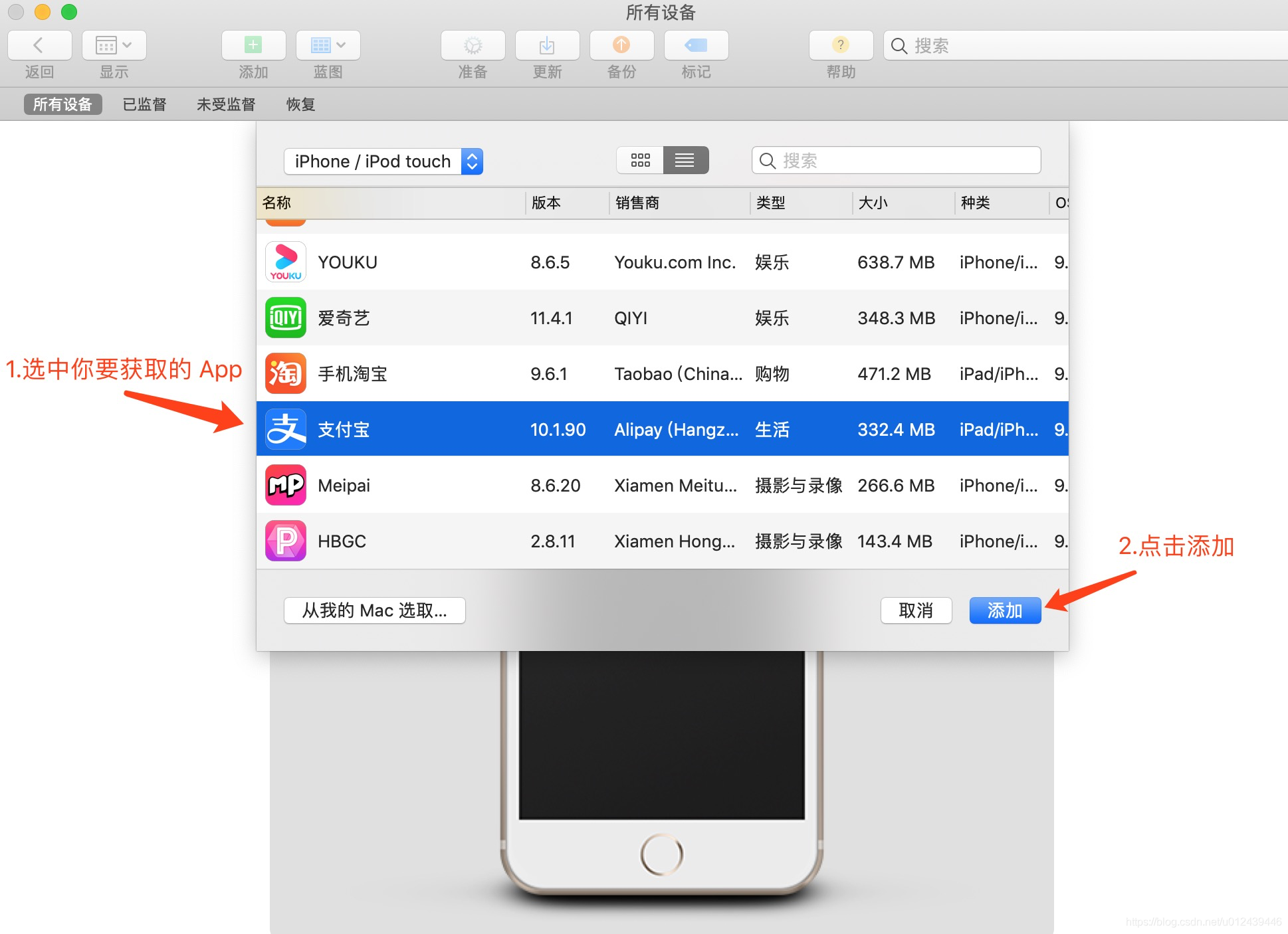Image resolution: width=1288 pixels, height=934 pixels.
Task: Switch to the 未受监督 tab
Action: pyautogui.click(x=226, y=104)
